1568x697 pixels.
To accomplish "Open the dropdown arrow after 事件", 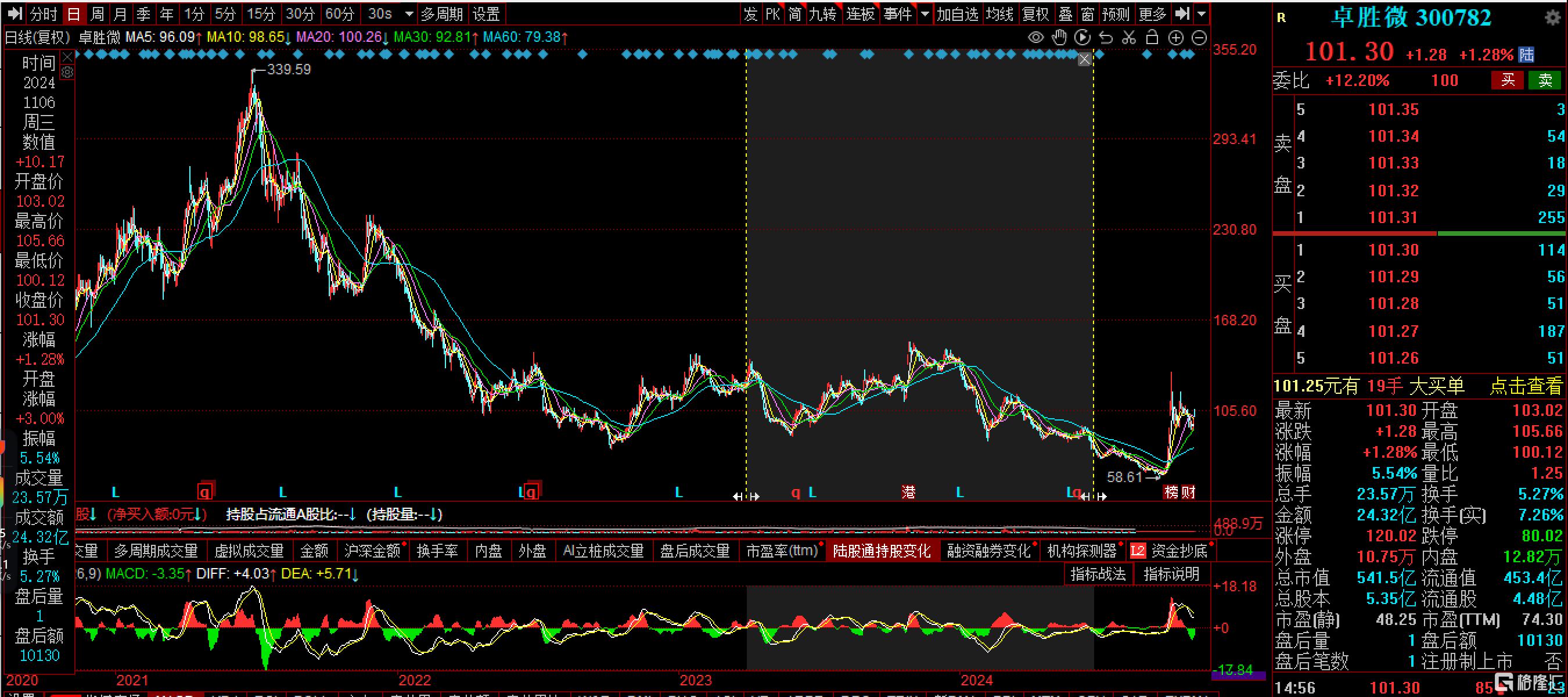I will (925, 13).
